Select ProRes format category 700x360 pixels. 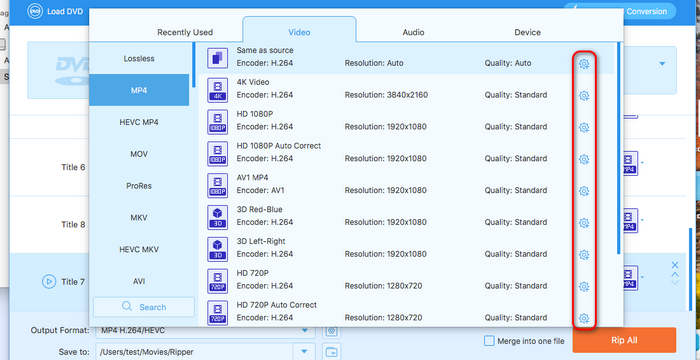(x=139, y=186)
